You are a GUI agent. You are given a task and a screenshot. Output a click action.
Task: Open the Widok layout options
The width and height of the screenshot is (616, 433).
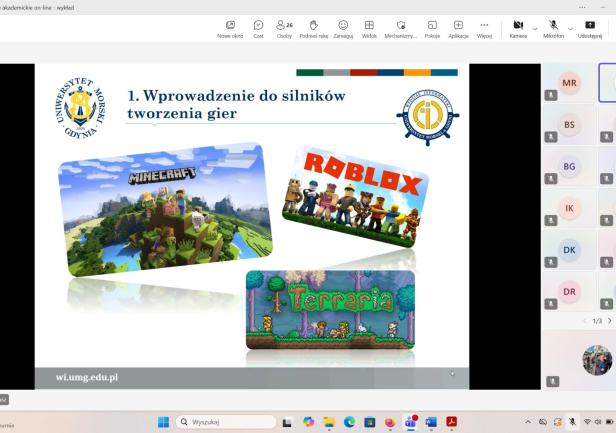[369, 28]
